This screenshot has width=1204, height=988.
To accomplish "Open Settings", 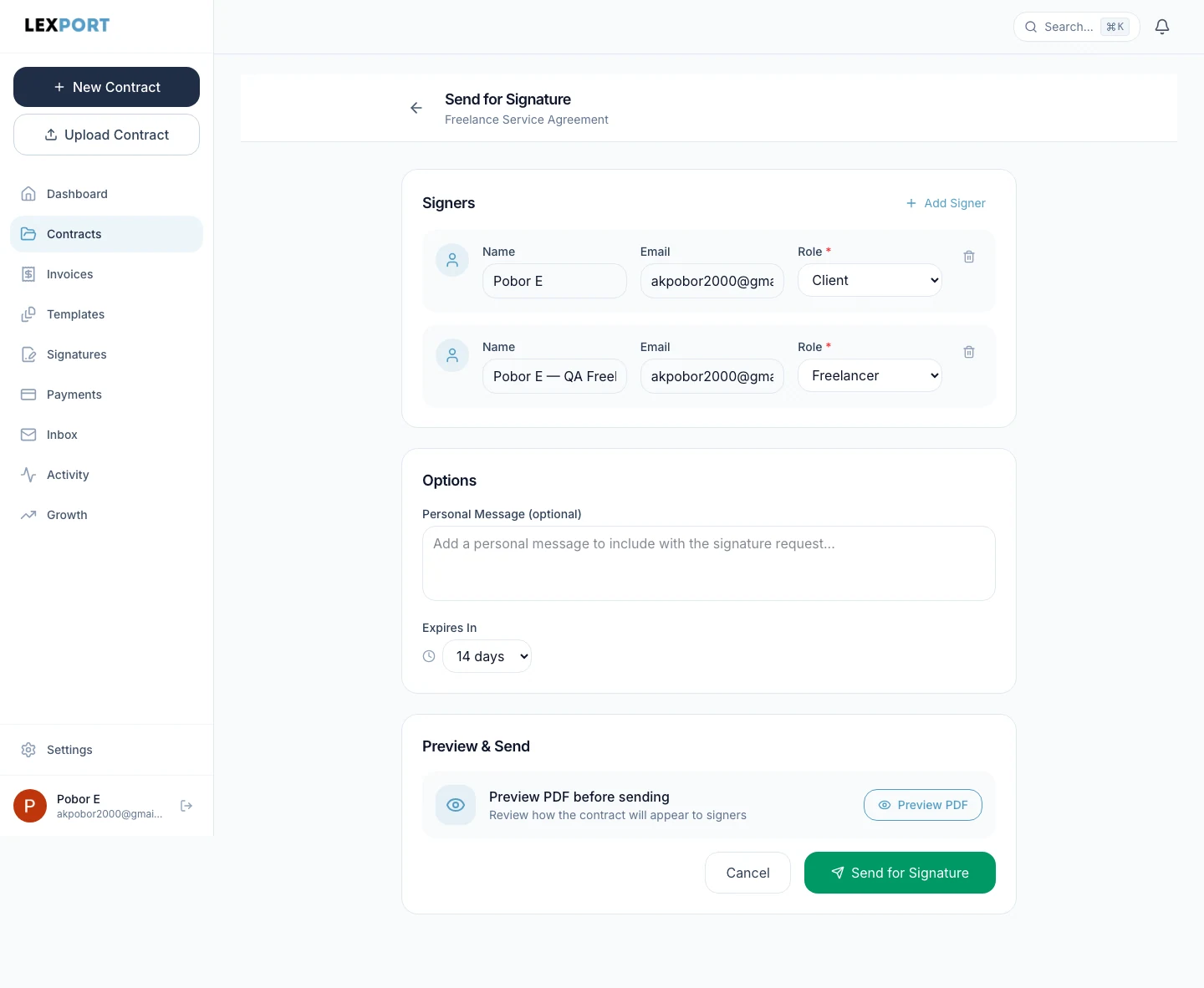I will click(x=106, y=750).
